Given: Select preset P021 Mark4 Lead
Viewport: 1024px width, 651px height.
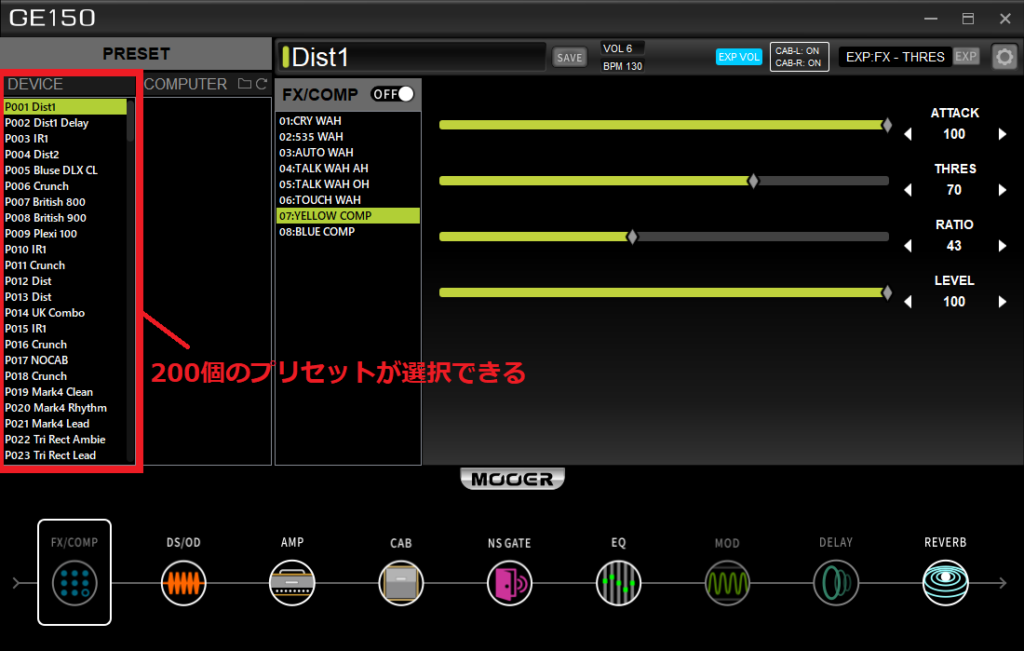Looking at the screenshot, I should tap(65, 423).
